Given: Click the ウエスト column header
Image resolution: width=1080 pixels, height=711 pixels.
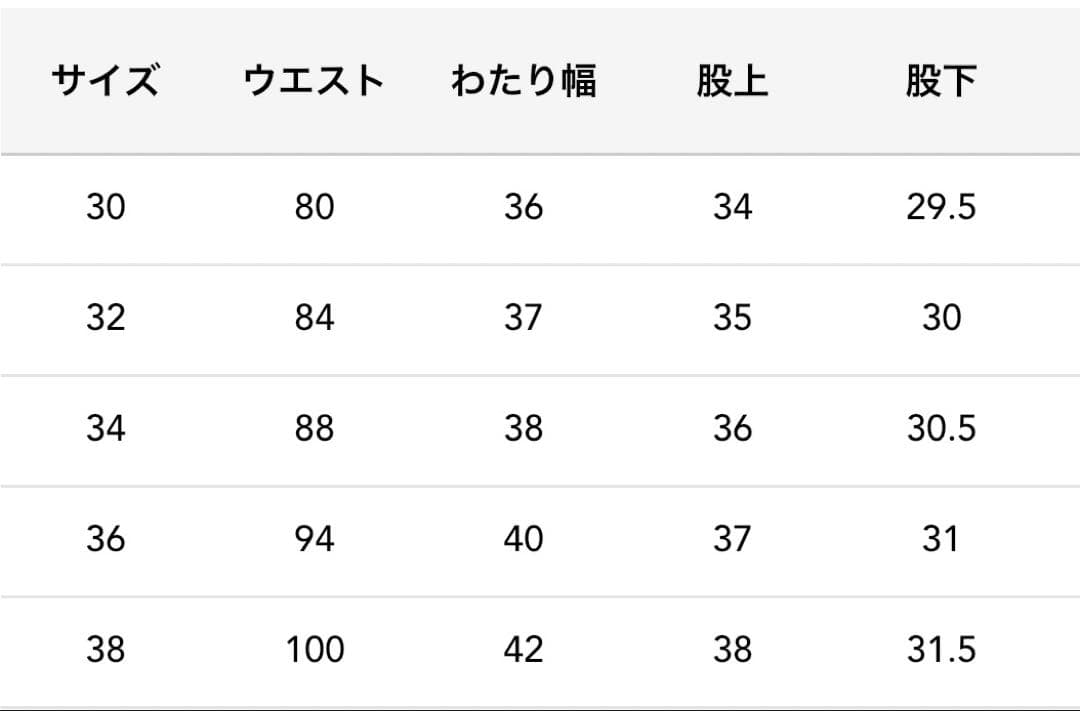Looking at the screenshot, I should [x=314, y=81].
